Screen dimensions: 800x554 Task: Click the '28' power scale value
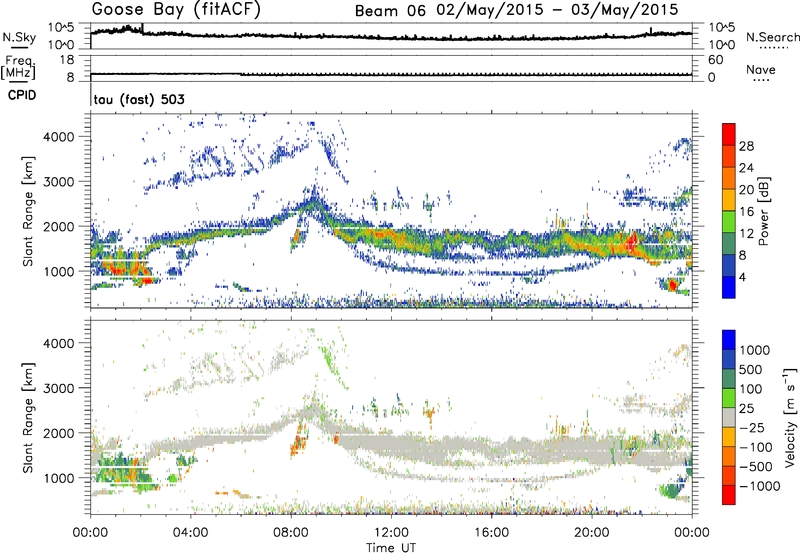point(746,146)
